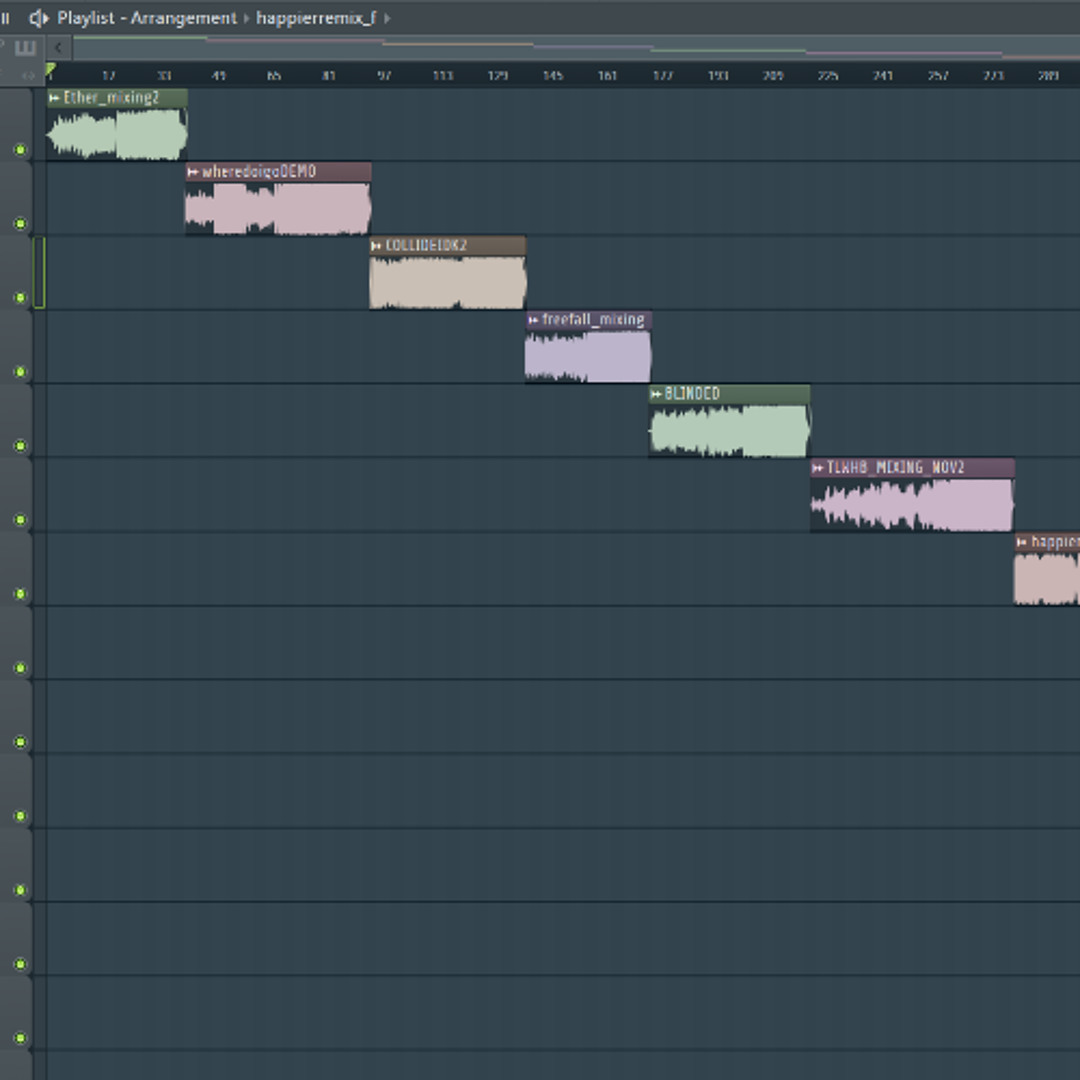Mute the track holding COLLIDE10K2
This screenshot has width=1080, height=1080.
[x=21, y=298]
